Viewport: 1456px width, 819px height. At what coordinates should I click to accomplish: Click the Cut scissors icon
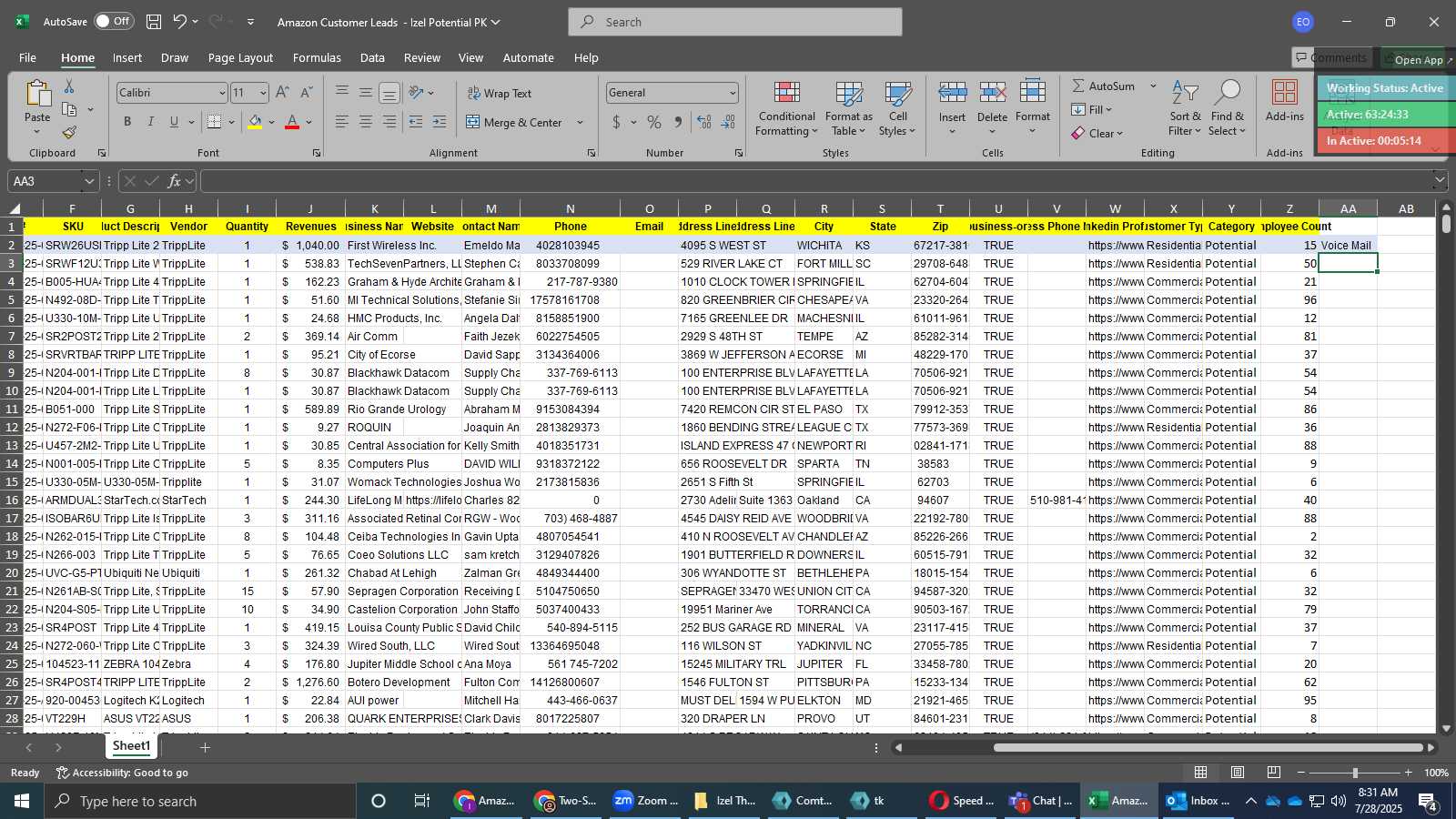tap(69, 86)
